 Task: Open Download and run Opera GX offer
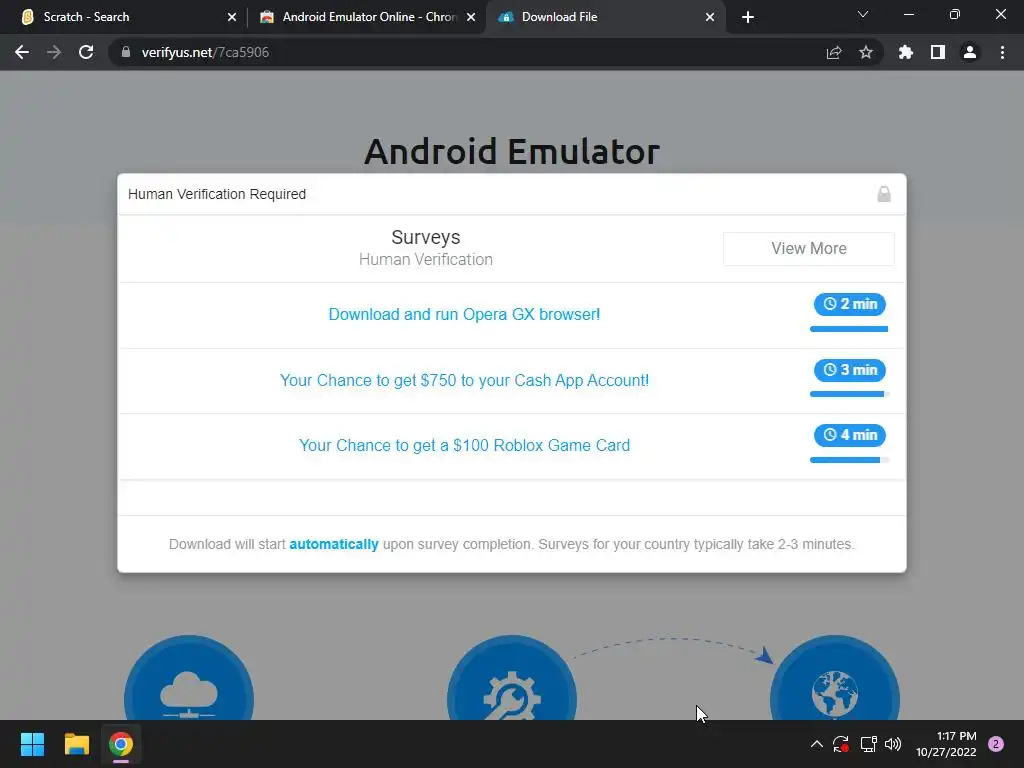464,314
